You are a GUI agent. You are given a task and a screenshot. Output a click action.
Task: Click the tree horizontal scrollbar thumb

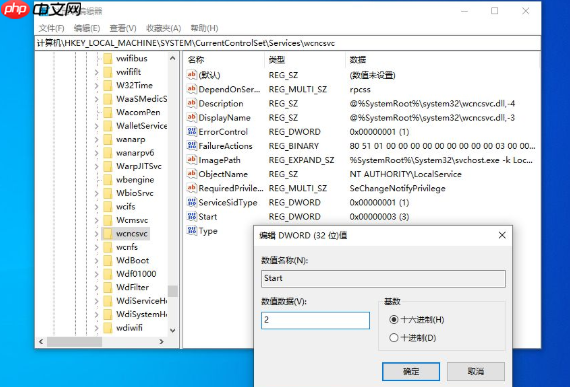75,342
